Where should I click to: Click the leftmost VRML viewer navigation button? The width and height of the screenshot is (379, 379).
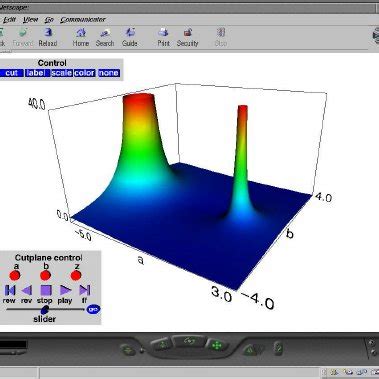point(128,350)
